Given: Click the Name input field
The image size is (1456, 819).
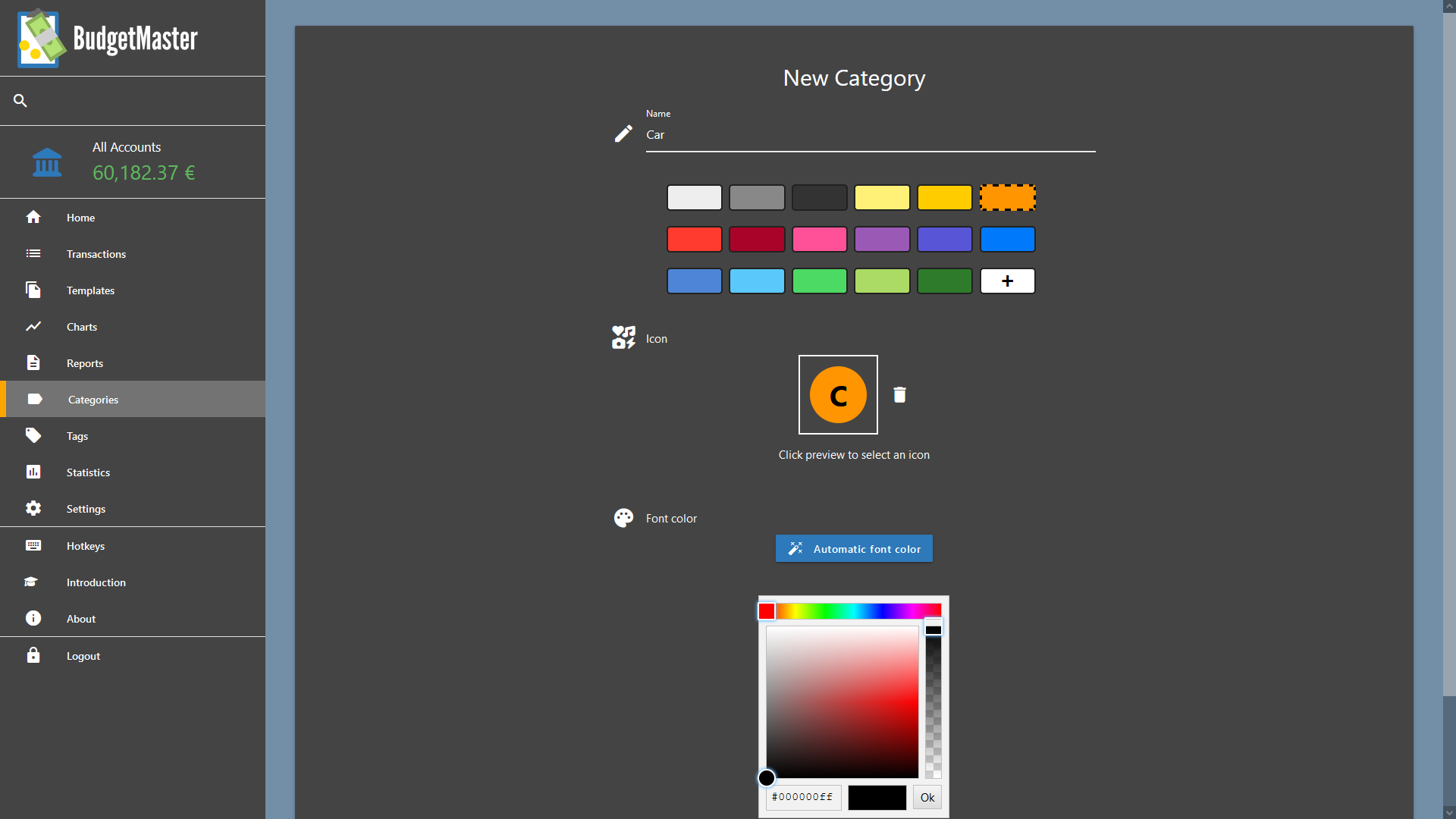Looking at the screenshot, I should [x=871, y=135].
